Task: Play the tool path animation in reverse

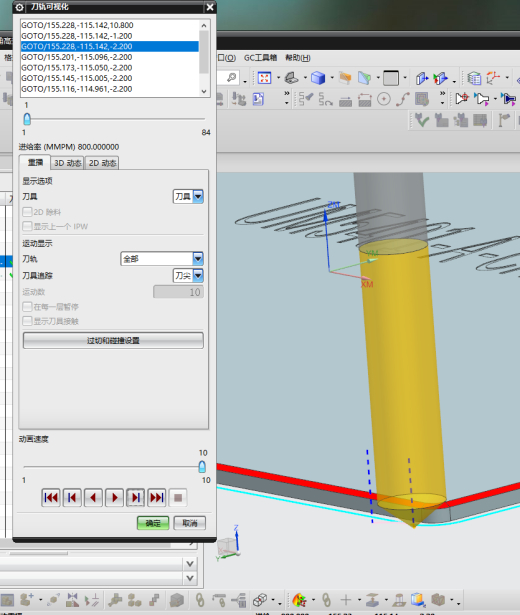Action: click(93, 498)
